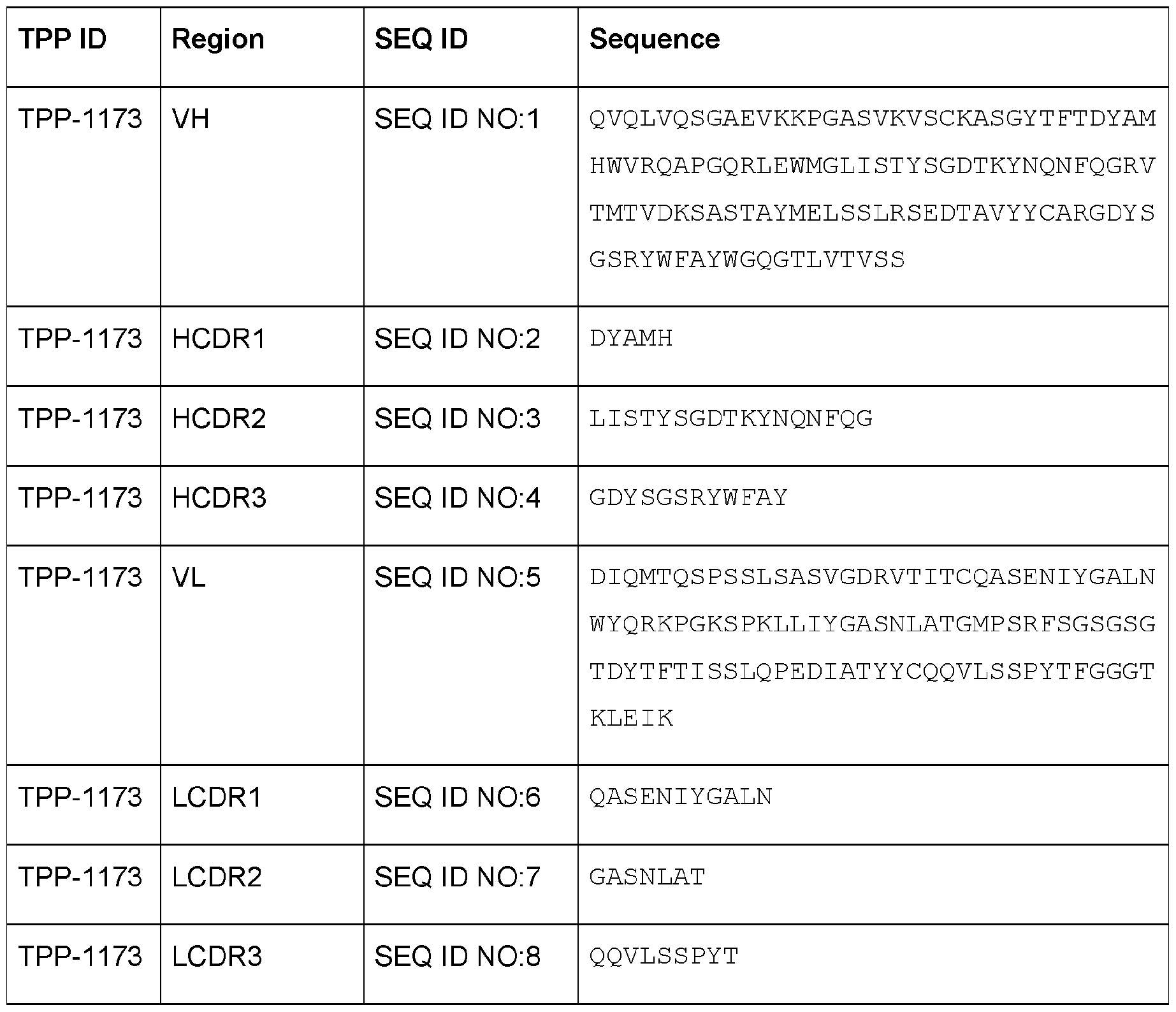
Task: Click the VL region cell
Action: click(x=189, y=578)
